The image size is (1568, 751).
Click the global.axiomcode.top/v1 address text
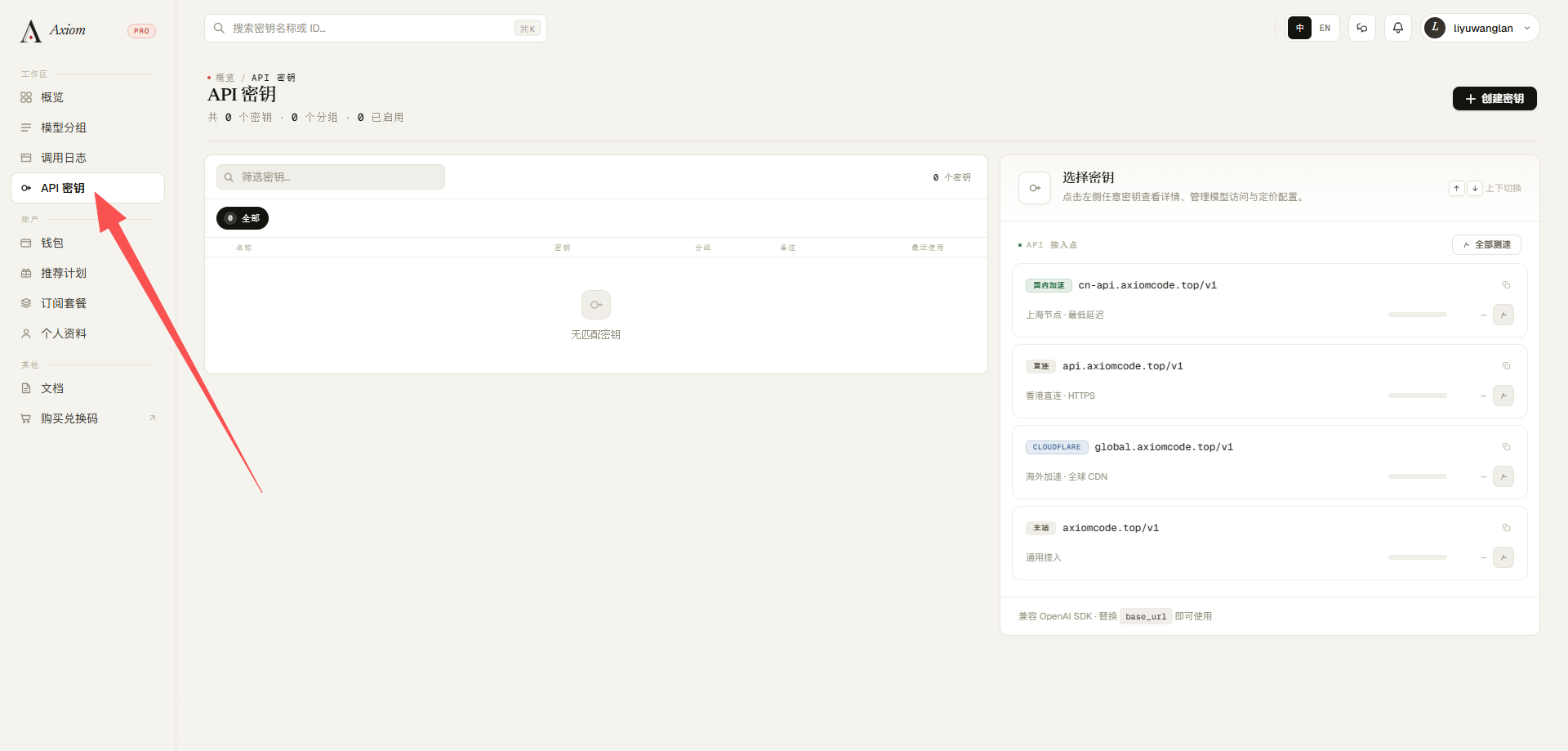1164,447
